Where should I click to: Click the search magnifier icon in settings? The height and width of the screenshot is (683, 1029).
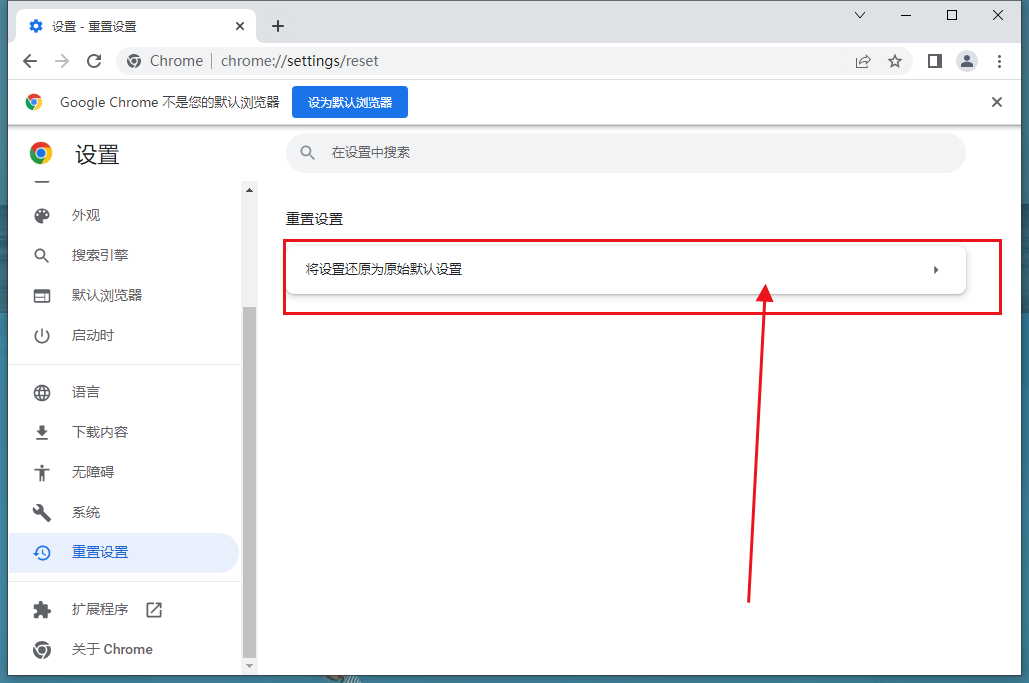click(x=307, y=153)
